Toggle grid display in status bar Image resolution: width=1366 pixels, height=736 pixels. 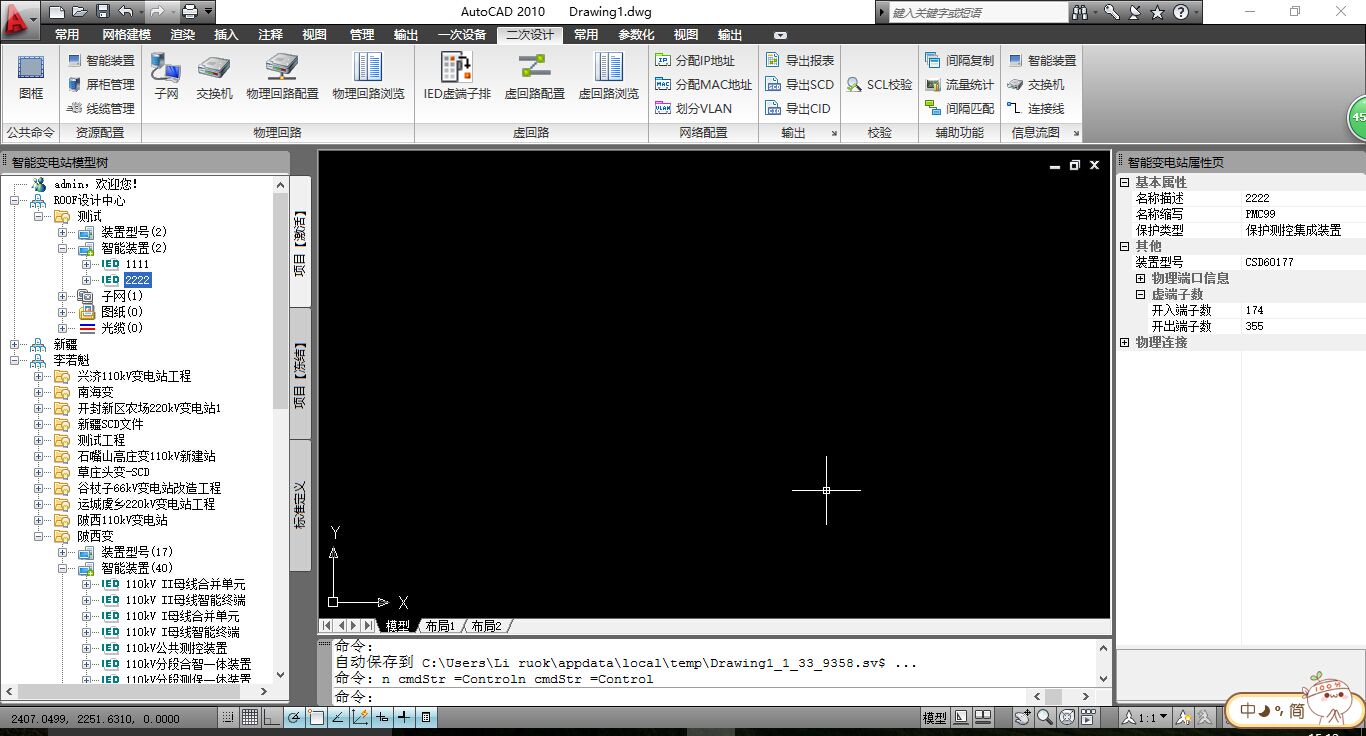click(x=250, y=717)
